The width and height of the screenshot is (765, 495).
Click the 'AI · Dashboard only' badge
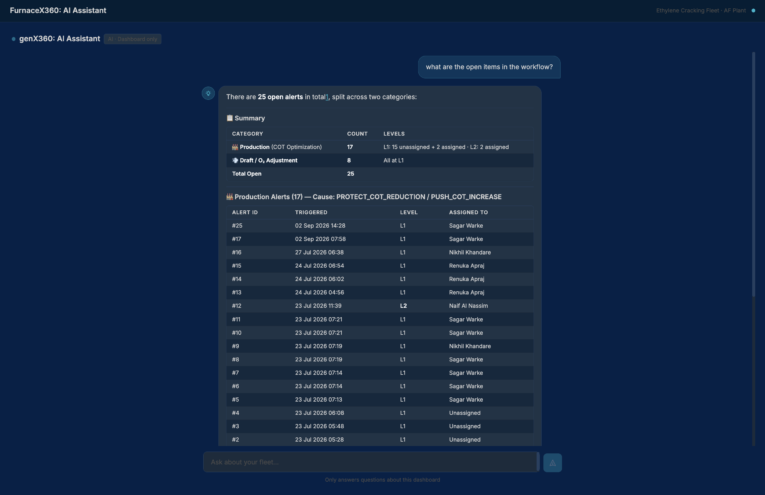pos(133,39)
